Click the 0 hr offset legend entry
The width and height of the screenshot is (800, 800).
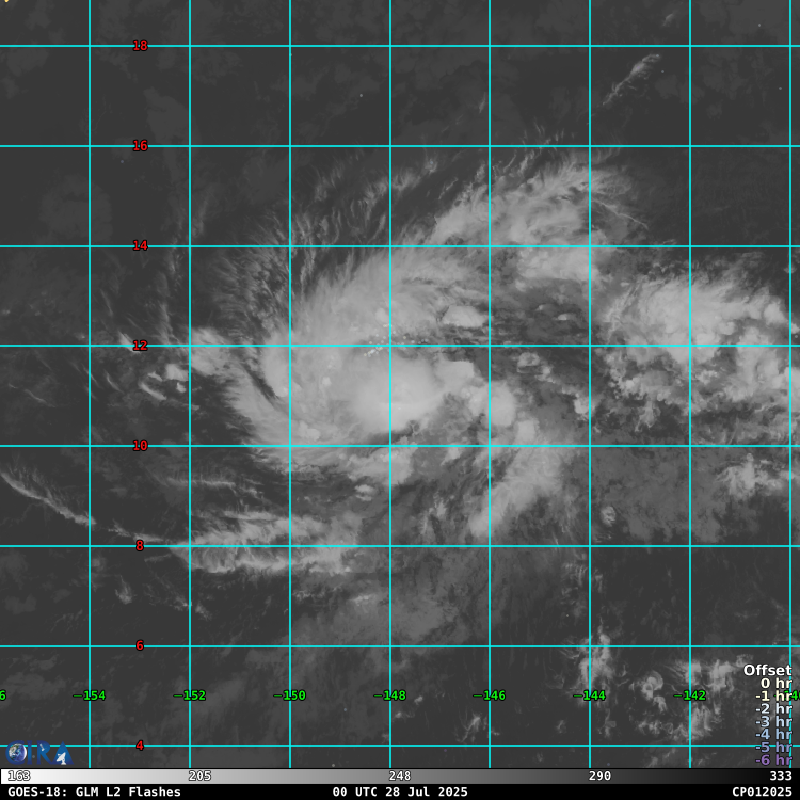pos(775,683)
